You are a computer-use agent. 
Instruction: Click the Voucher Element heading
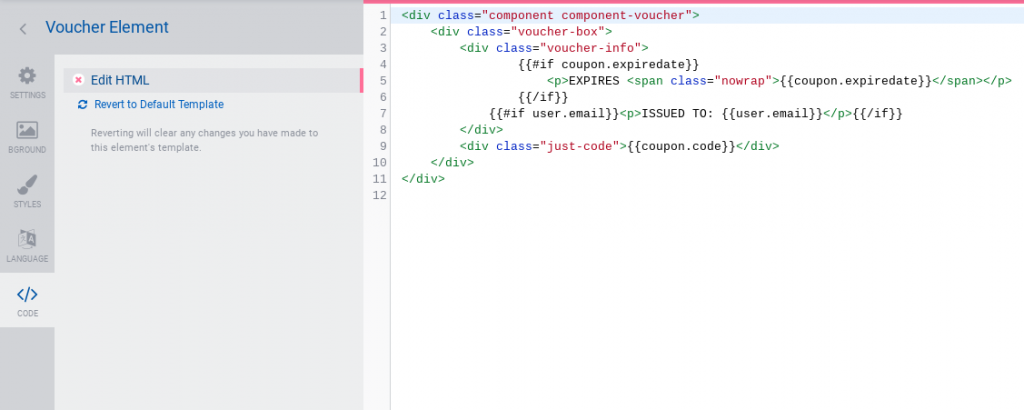[x=107, y=27]
